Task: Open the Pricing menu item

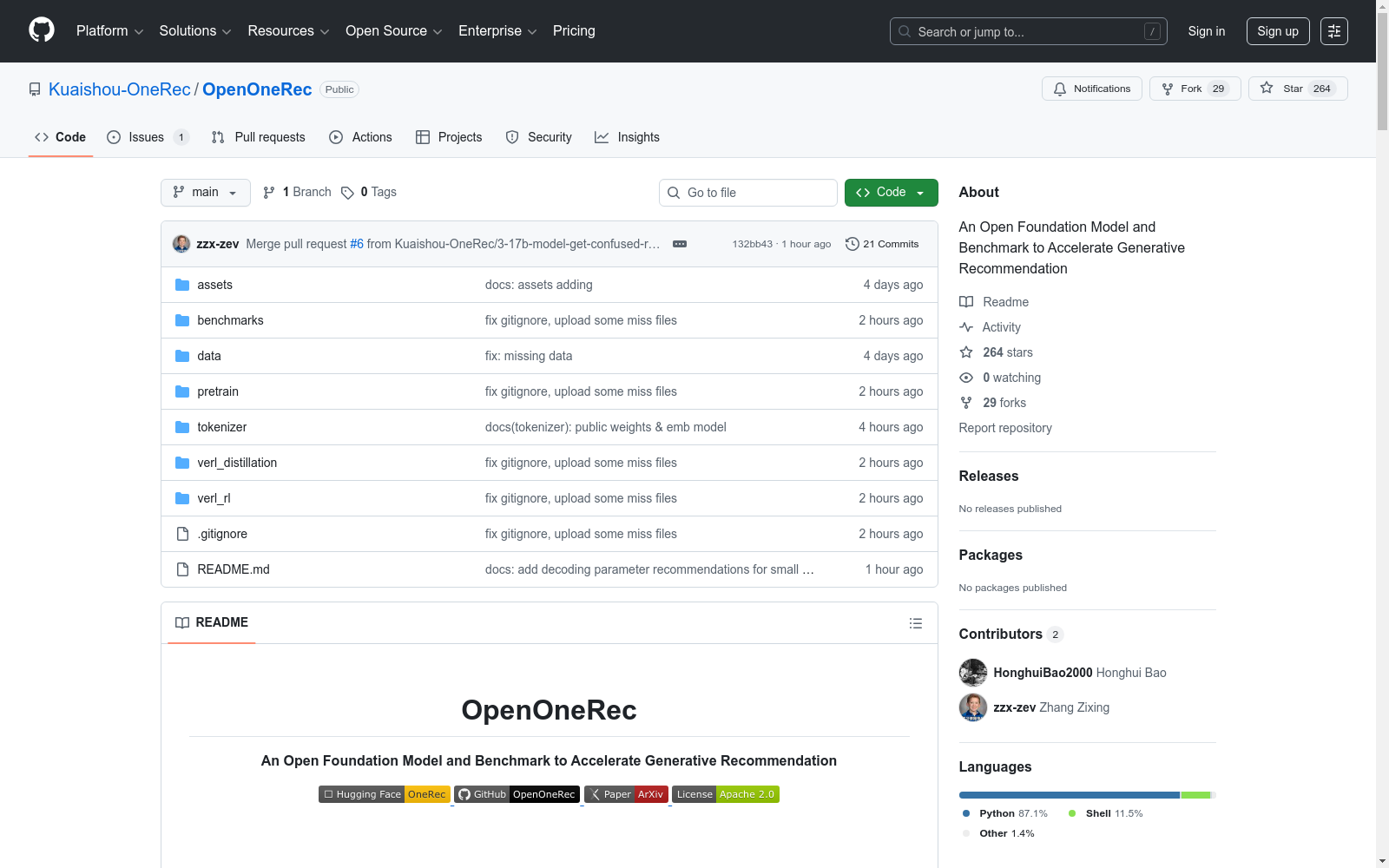Action: coord(574,31)
